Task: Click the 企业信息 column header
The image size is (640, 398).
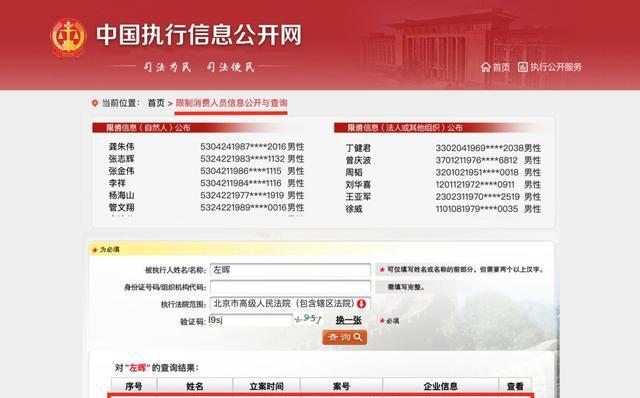Action: point(440,386)
